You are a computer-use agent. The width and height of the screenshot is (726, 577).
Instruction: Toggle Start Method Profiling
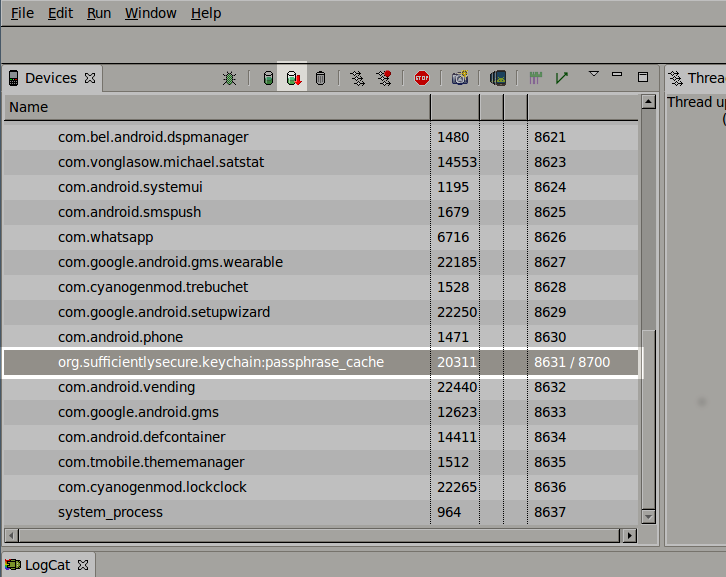pos(384,78)
